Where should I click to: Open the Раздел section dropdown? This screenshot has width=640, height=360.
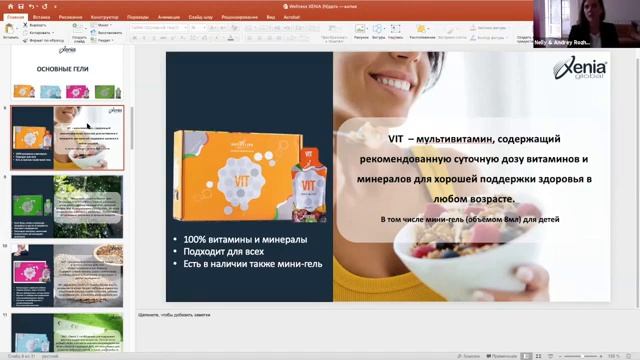(102, 40)
